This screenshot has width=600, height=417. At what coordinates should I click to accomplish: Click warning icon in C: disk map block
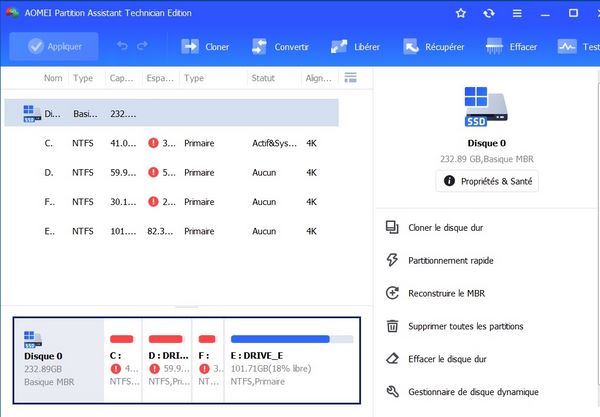coord(116,369)
